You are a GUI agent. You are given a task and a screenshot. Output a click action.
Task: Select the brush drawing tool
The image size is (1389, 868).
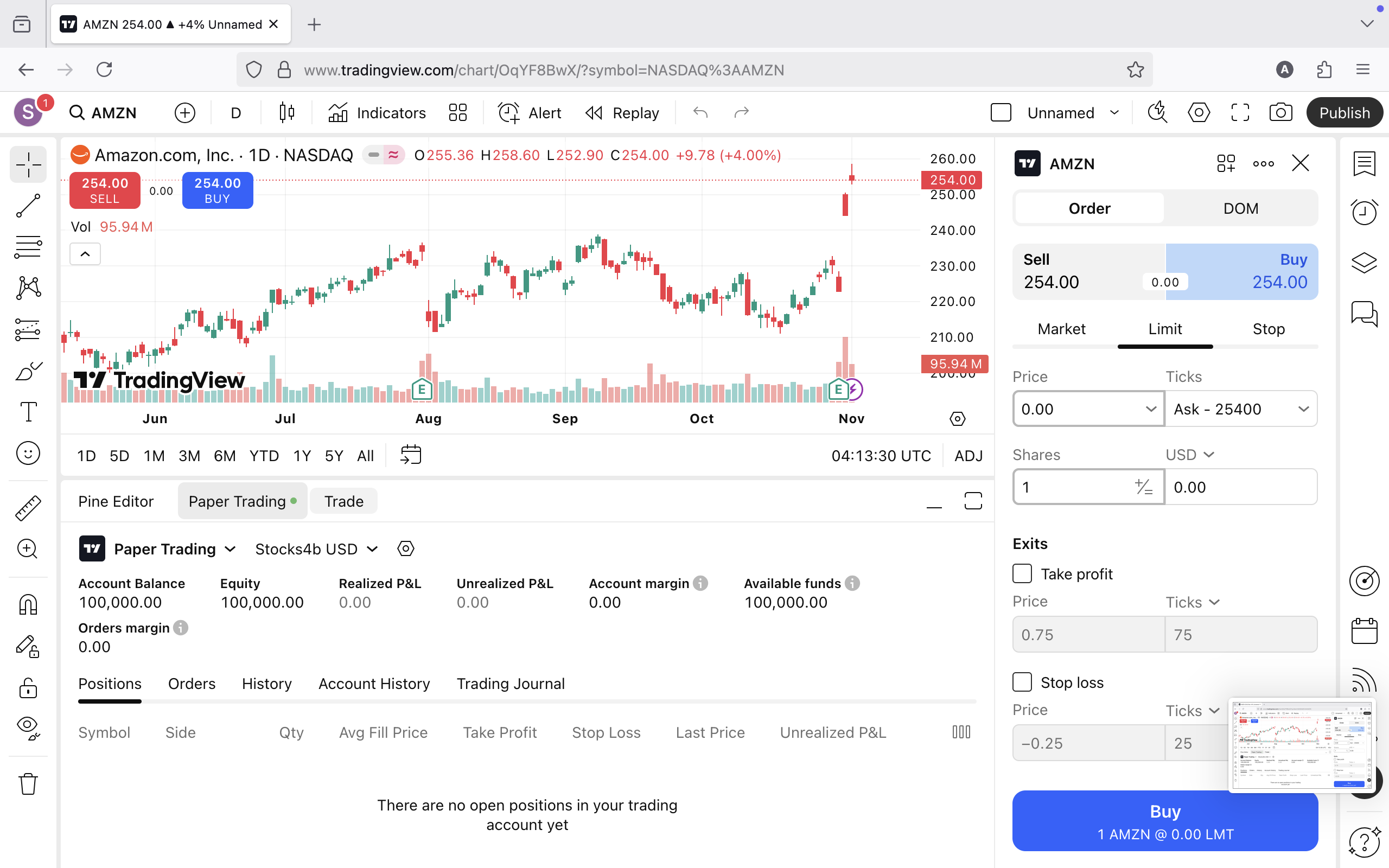coord(28,371)
